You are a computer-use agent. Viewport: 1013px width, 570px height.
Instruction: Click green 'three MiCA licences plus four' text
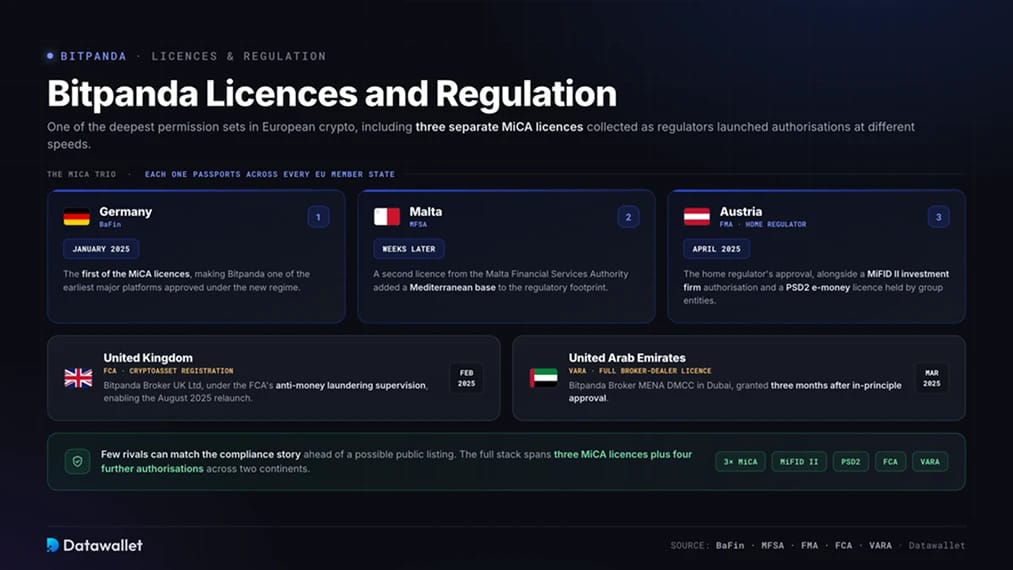(623, 454)
